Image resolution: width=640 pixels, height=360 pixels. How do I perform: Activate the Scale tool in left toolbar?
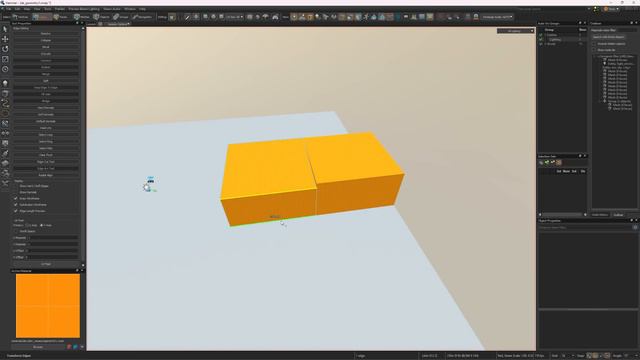pyautogui.click(x=5, y=59)
